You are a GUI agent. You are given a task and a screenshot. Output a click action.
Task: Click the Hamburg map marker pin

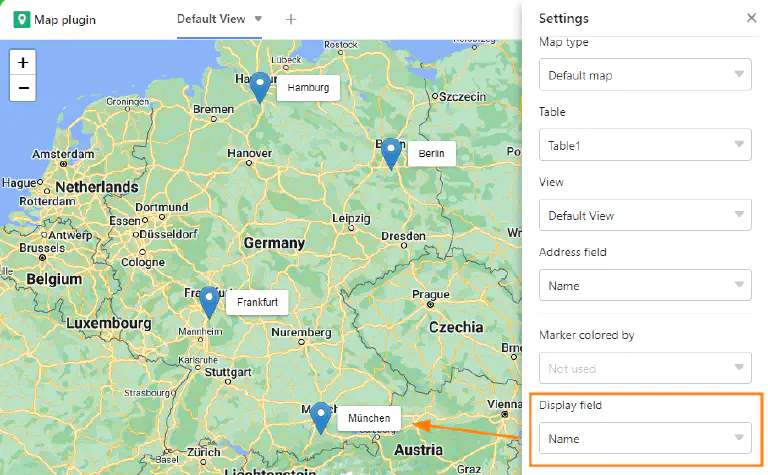coord(260,86)
